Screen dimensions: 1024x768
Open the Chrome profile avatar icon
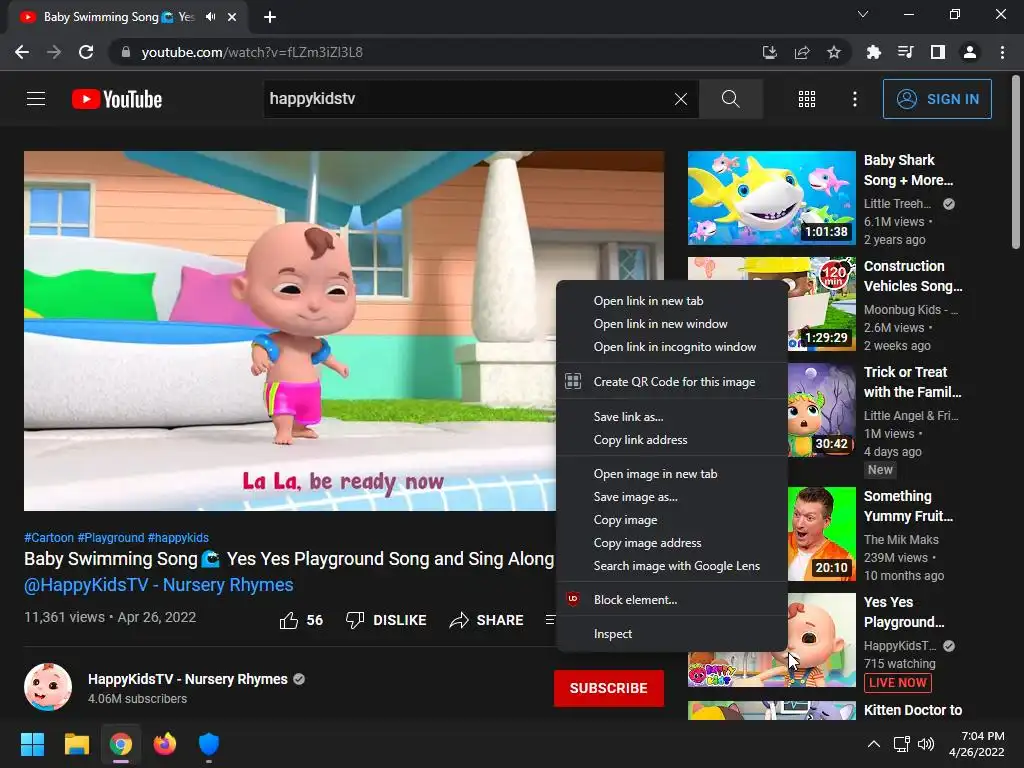(x=970, y=52)
